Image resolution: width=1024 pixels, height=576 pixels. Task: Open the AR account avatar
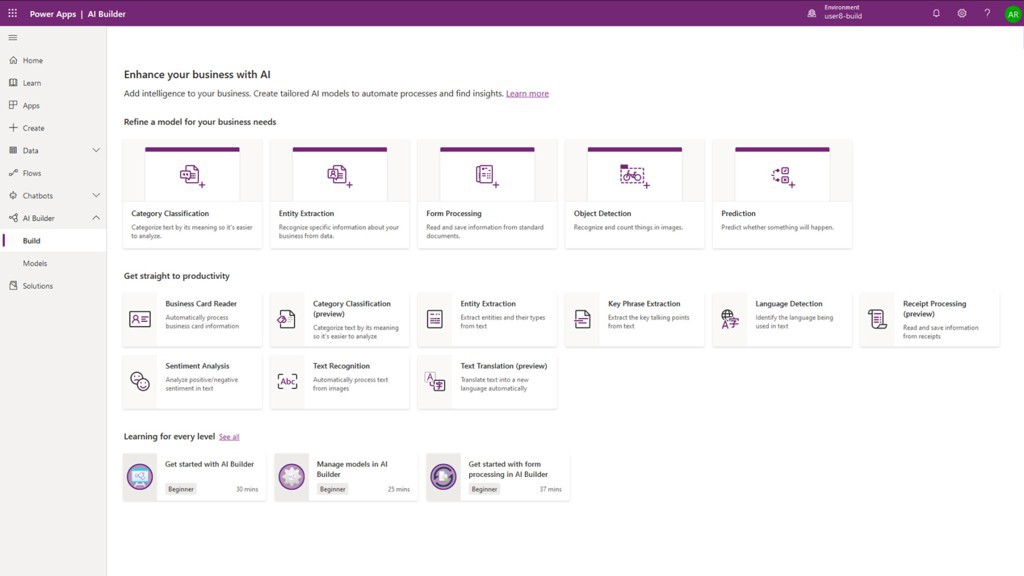(x=1013, y=14)
